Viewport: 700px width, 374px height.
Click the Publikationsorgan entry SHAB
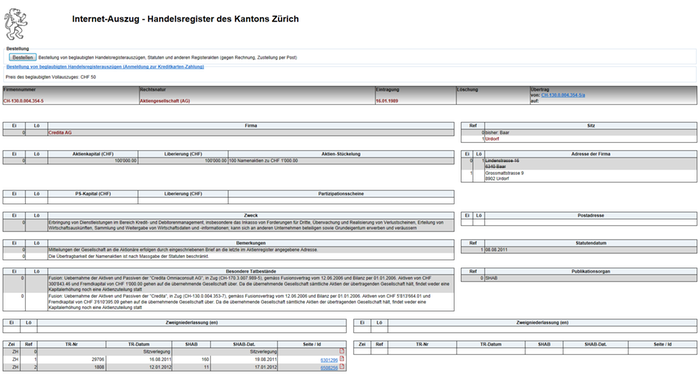coord(491,278)
